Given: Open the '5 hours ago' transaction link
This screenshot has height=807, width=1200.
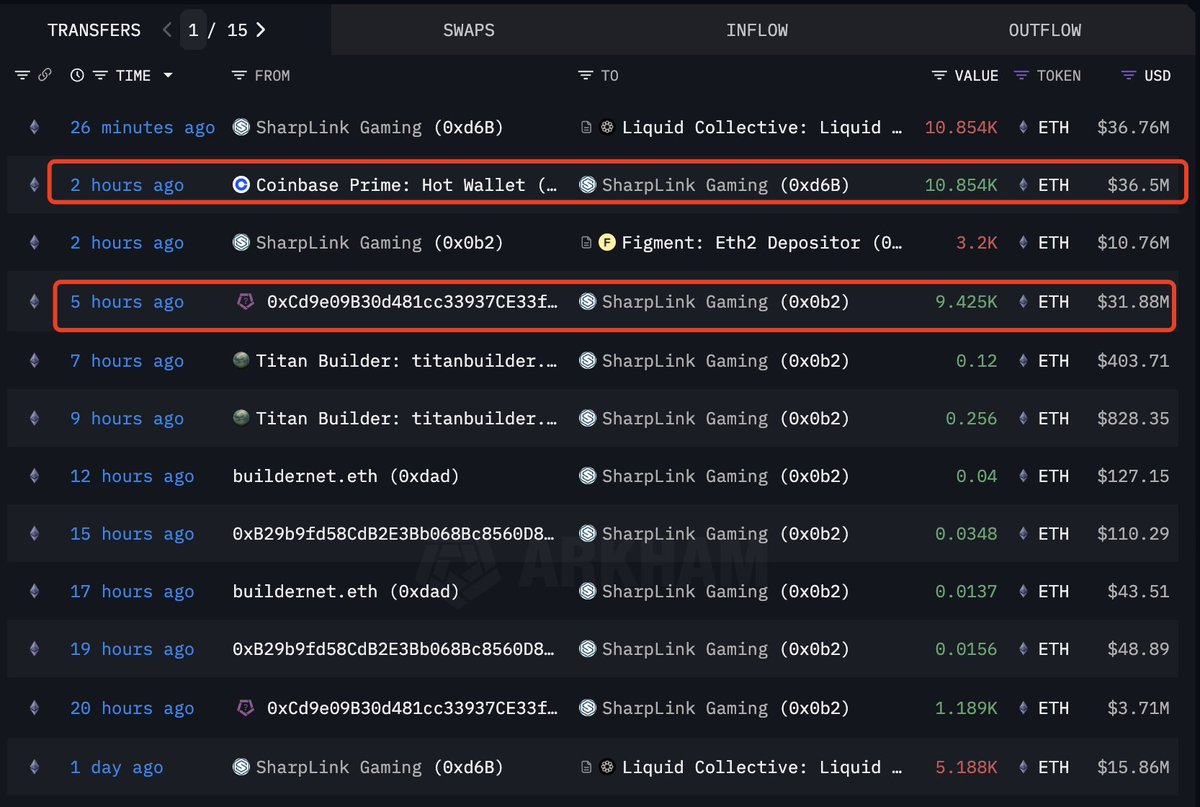Looking at the screenshot, I should 127,301.
